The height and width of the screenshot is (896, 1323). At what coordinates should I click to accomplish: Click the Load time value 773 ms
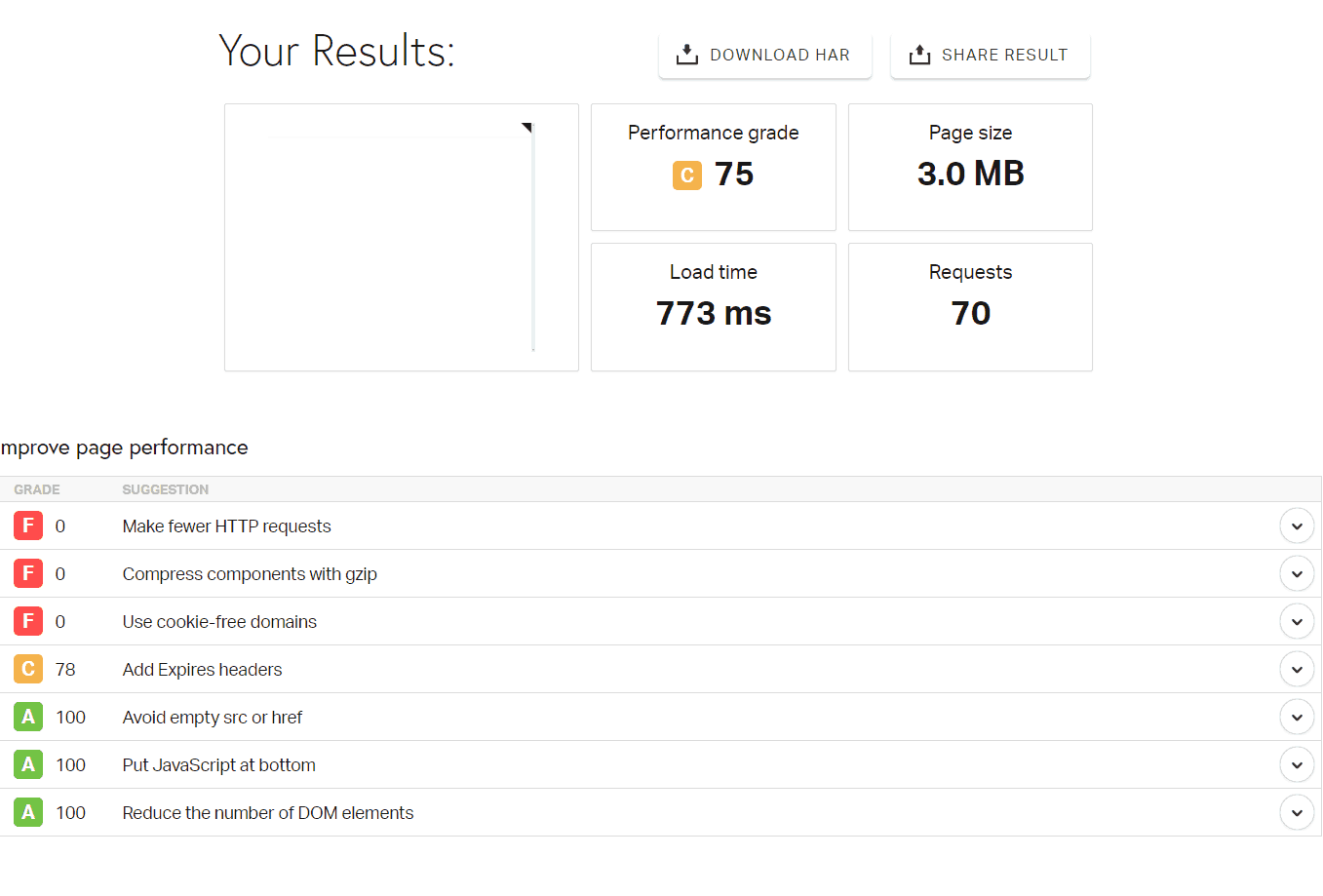[x=714, y=313]
